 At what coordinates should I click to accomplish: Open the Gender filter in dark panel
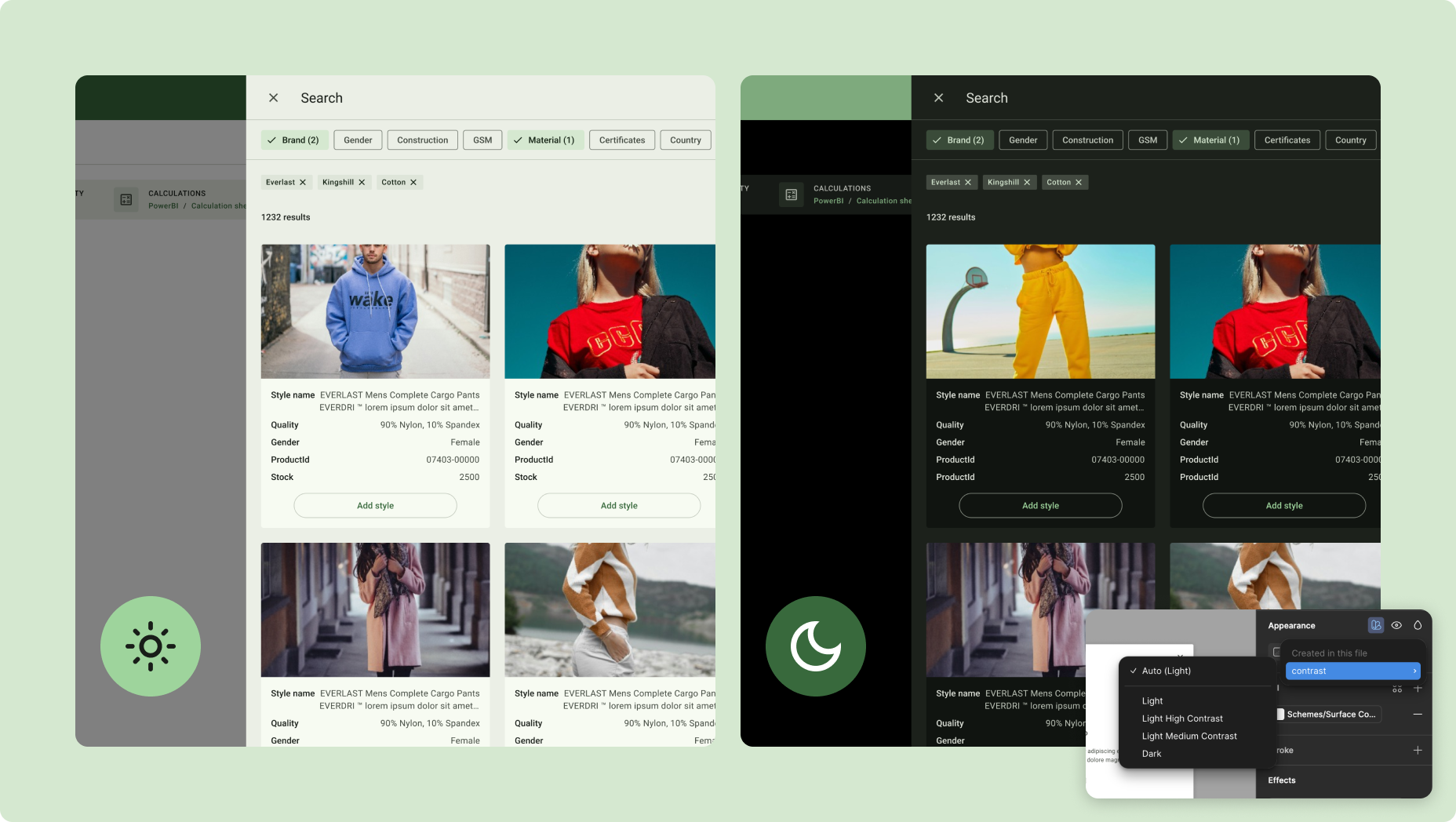pos(1023,140)
